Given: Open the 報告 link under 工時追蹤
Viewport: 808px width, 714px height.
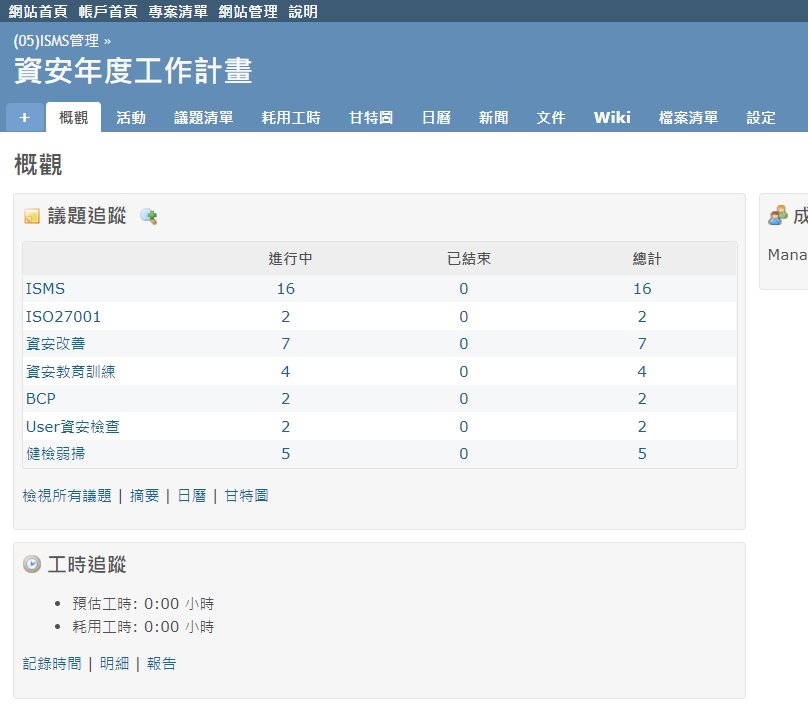Looking at the screenshot, I should click(x=161, y=663).
